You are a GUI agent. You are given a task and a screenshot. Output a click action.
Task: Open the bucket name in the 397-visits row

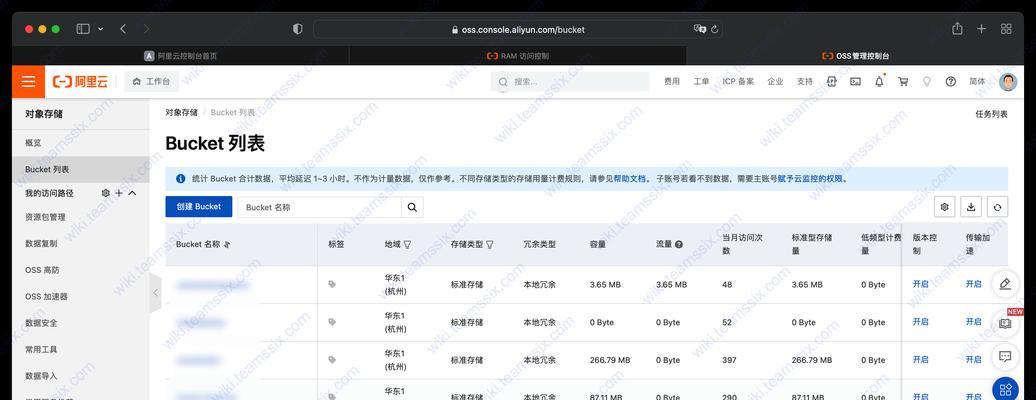tap(198, 360)
